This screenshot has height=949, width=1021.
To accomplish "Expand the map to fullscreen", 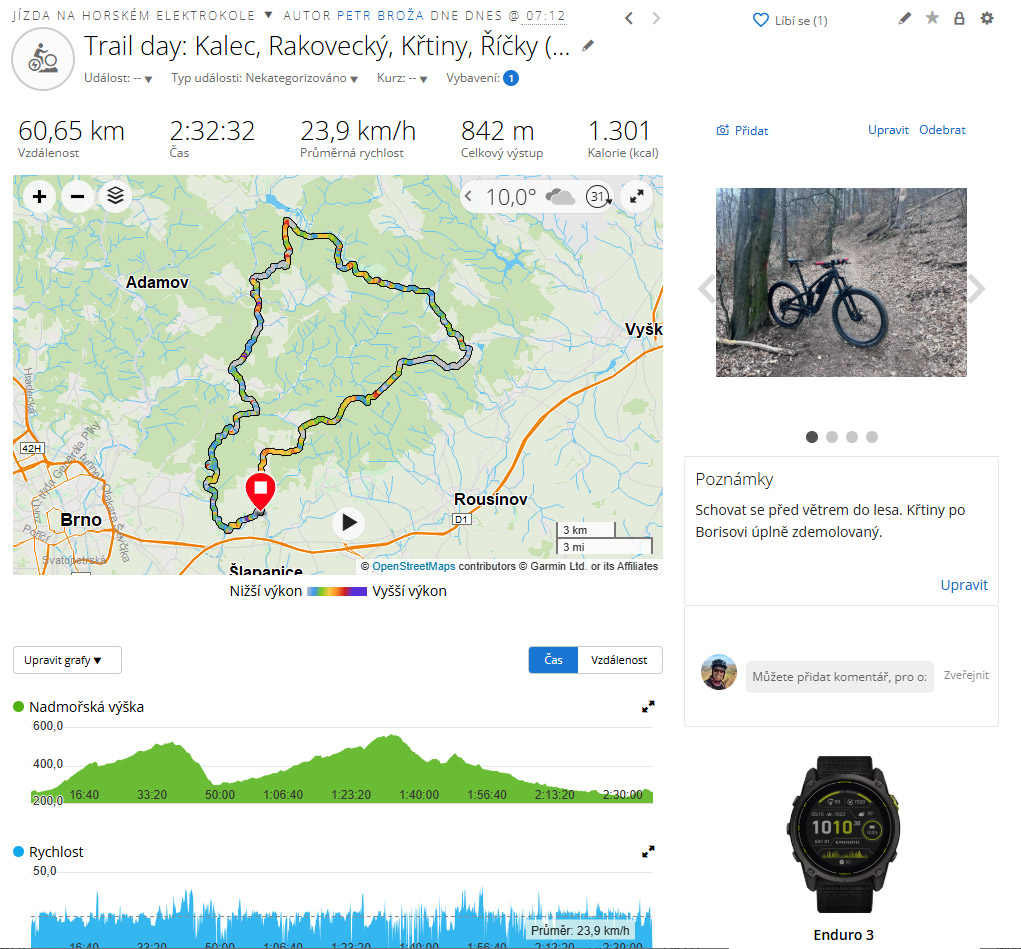I will [636, 196].
